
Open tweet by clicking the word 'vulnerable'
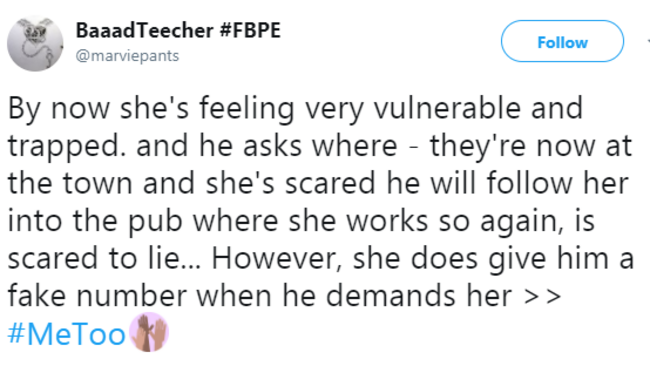[447, 108]
